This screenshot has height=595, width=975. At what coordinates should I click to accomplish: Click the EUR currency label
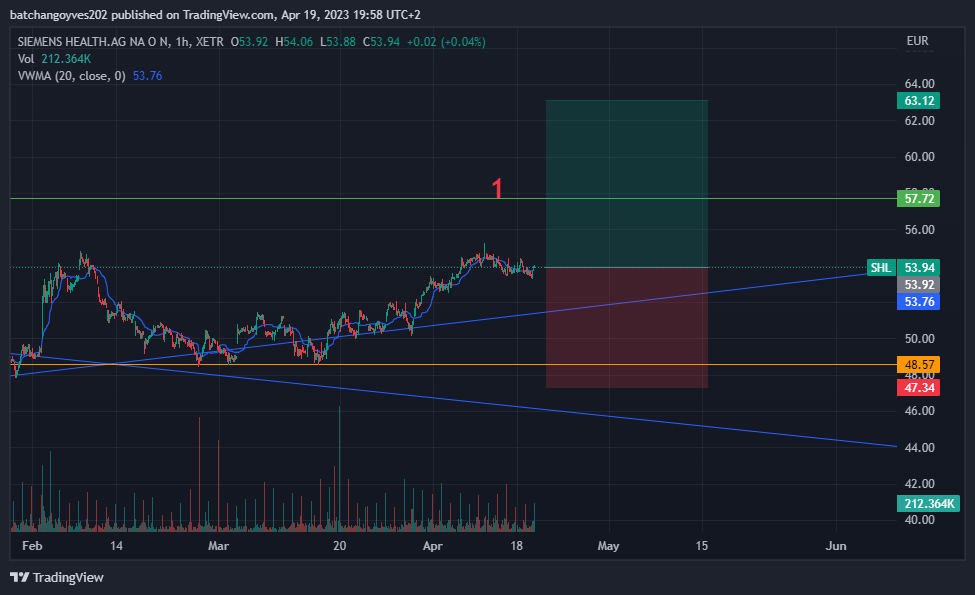(917, 41)
